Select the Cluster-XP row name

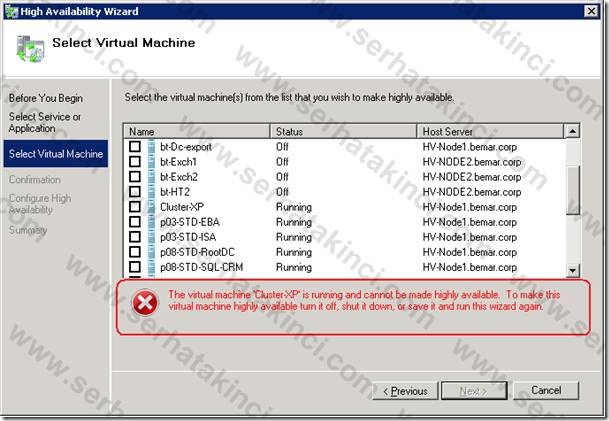(182, 207)
